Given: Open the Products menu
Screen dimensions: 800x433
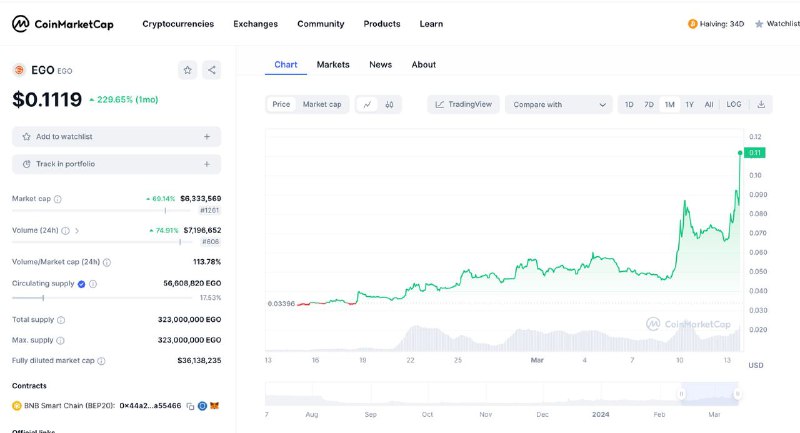Looking at the screenshot, I should (382, 24).
